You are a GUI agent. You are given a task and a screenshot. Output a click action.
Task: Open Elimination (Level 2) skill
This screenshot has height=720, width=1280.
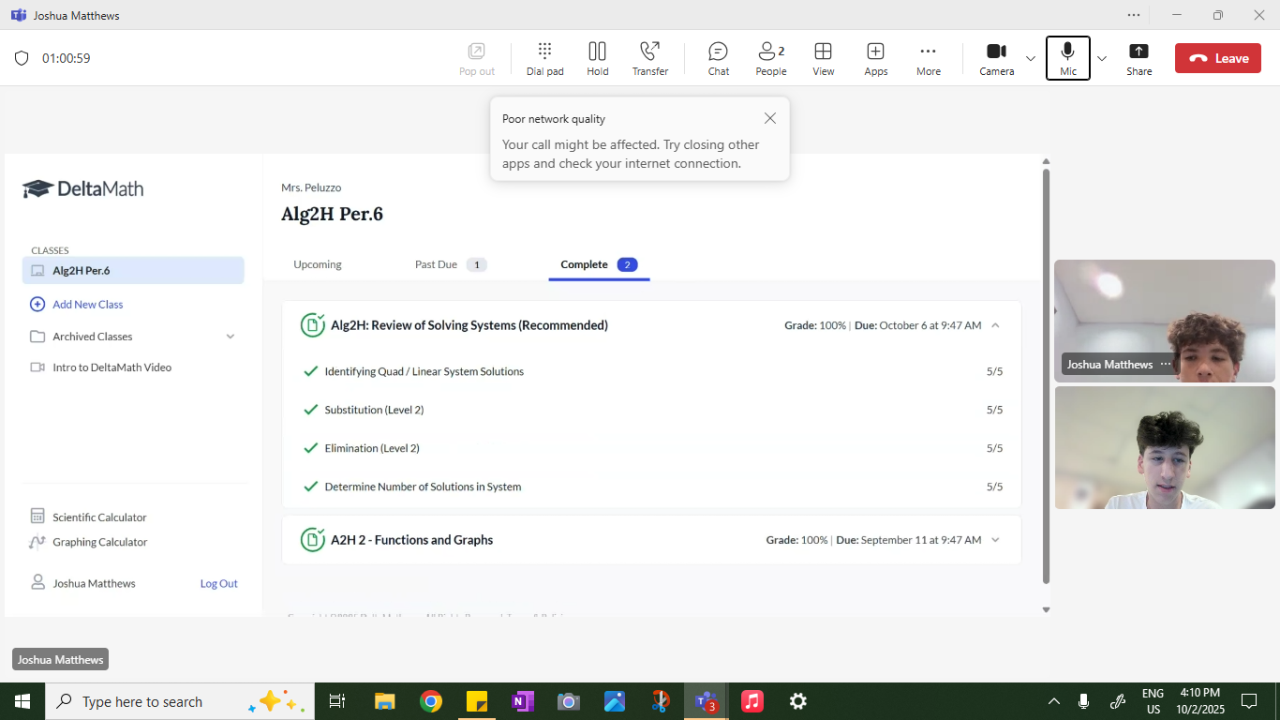372,448
